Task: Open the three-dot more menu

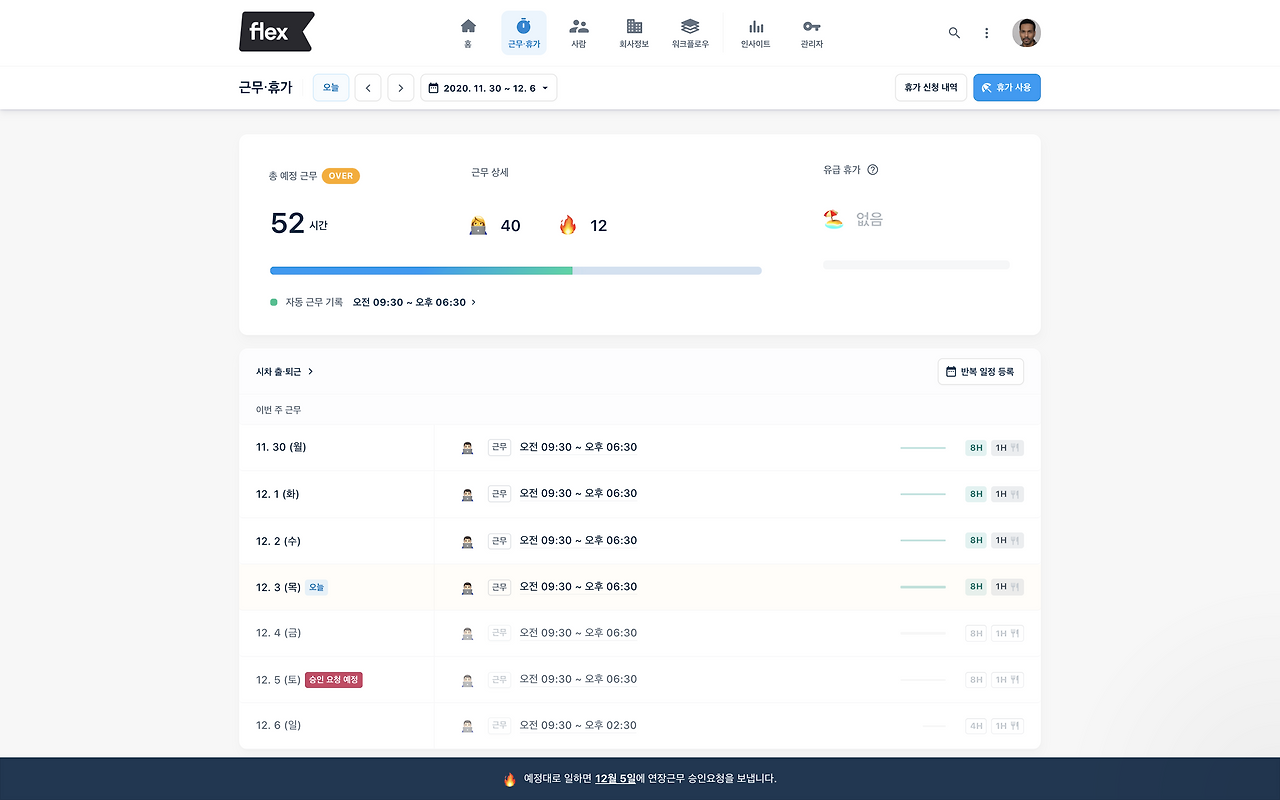Action: tap(986, 33)
